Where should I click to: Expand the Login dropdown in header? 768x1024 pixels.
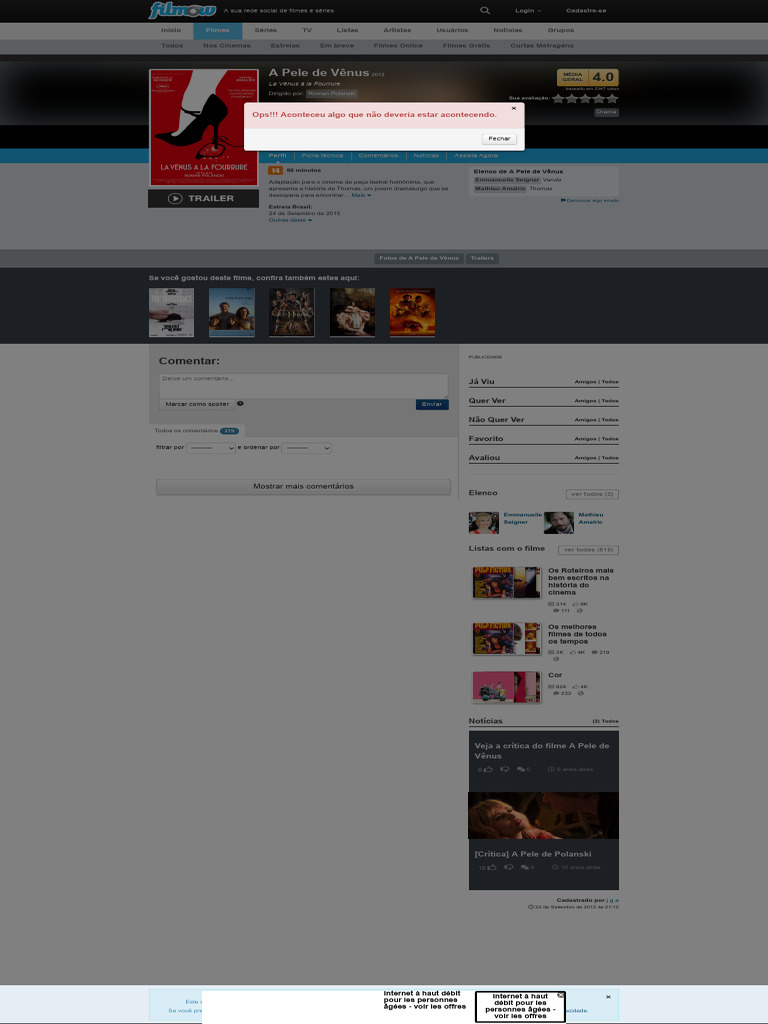click(528, 10)
